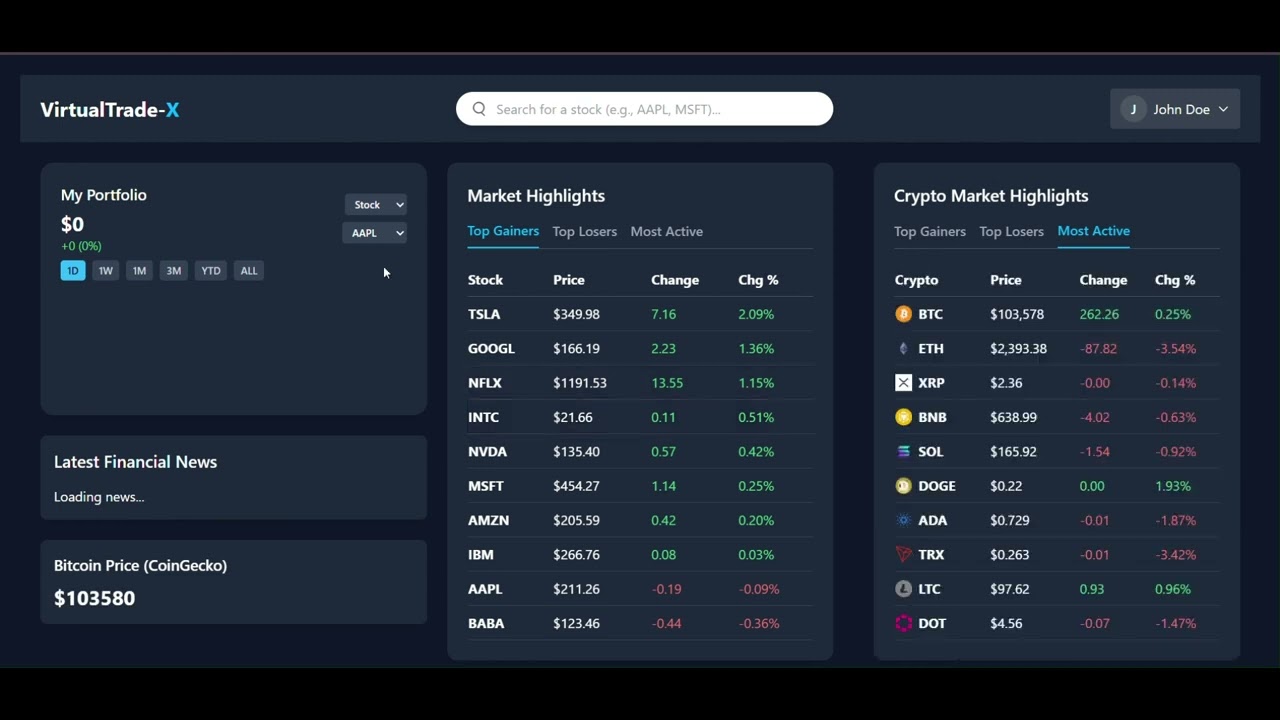Click the BNB coin icon

[x=904, y=417]
